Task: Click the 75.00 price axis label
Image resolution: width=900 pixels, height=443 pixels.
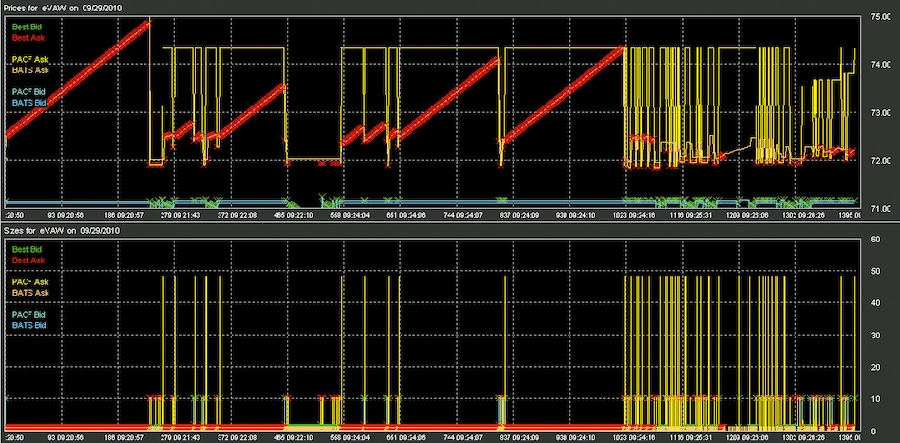Action: click(x=880, y=17)
